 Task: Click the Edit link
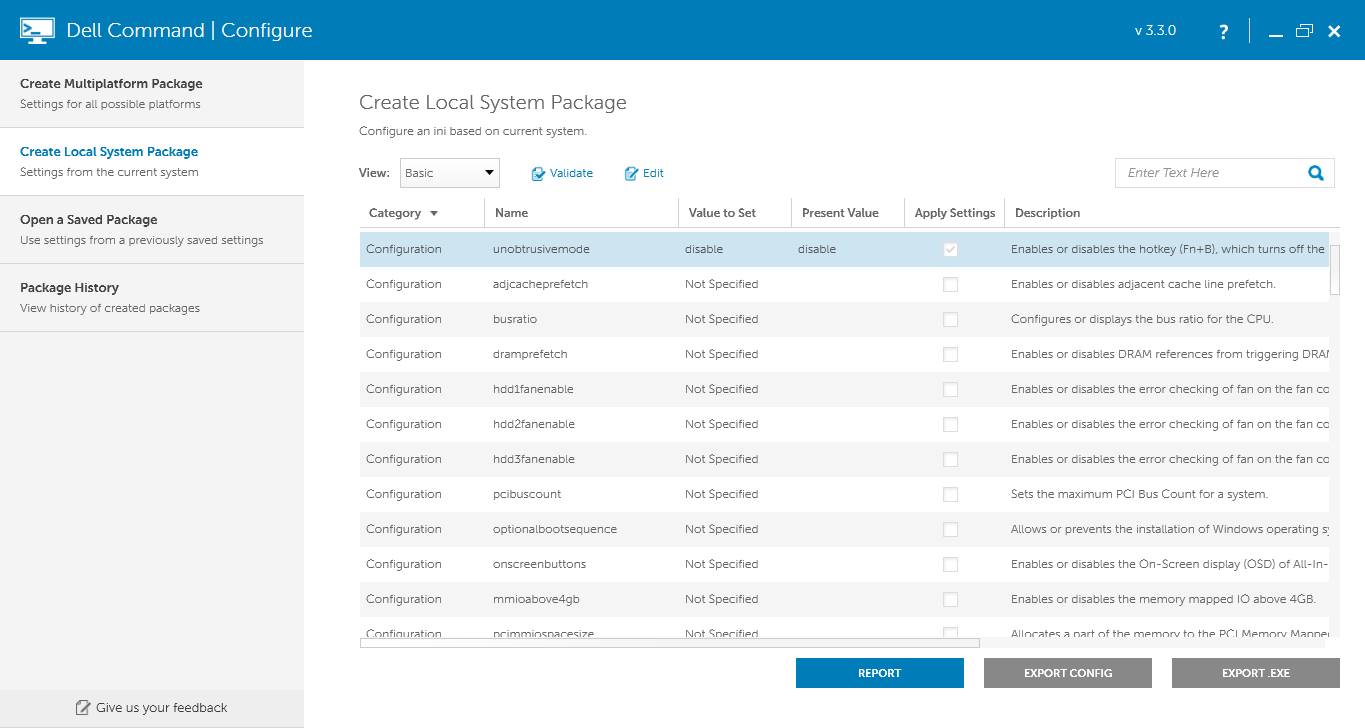coord(653,173)
